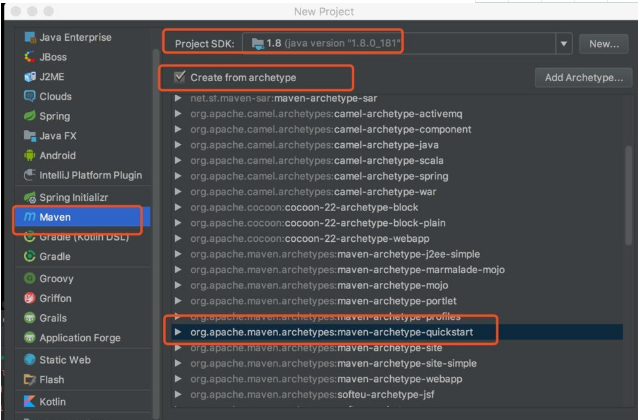Screen dimensions: 638x420
Task: Select the Kotlin 'K' icon
Action: point(30,401)
